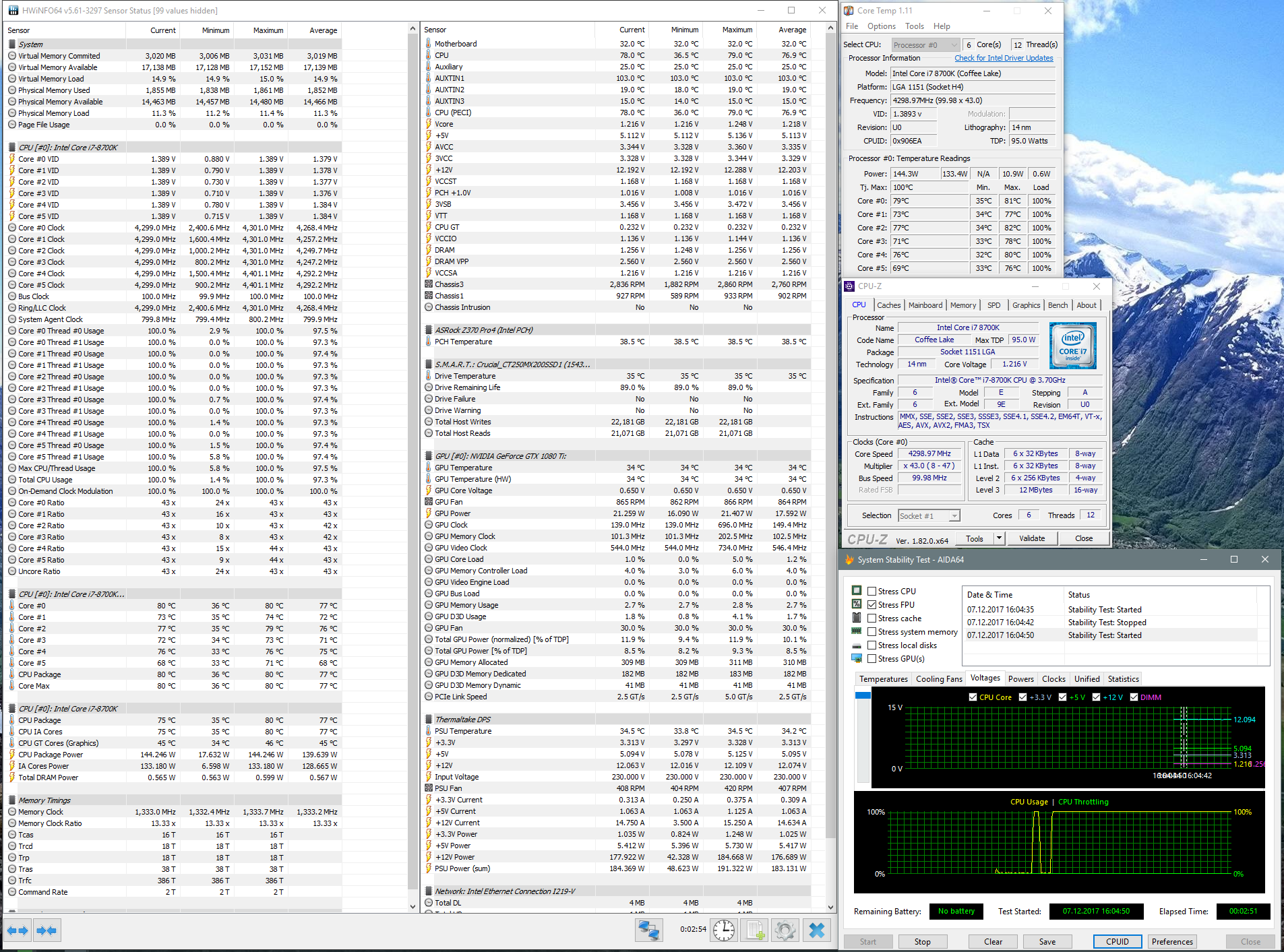Click the blue graph scale slider in AIDA64
This screenshot has height=952, width=1284.
coord(863,695)
